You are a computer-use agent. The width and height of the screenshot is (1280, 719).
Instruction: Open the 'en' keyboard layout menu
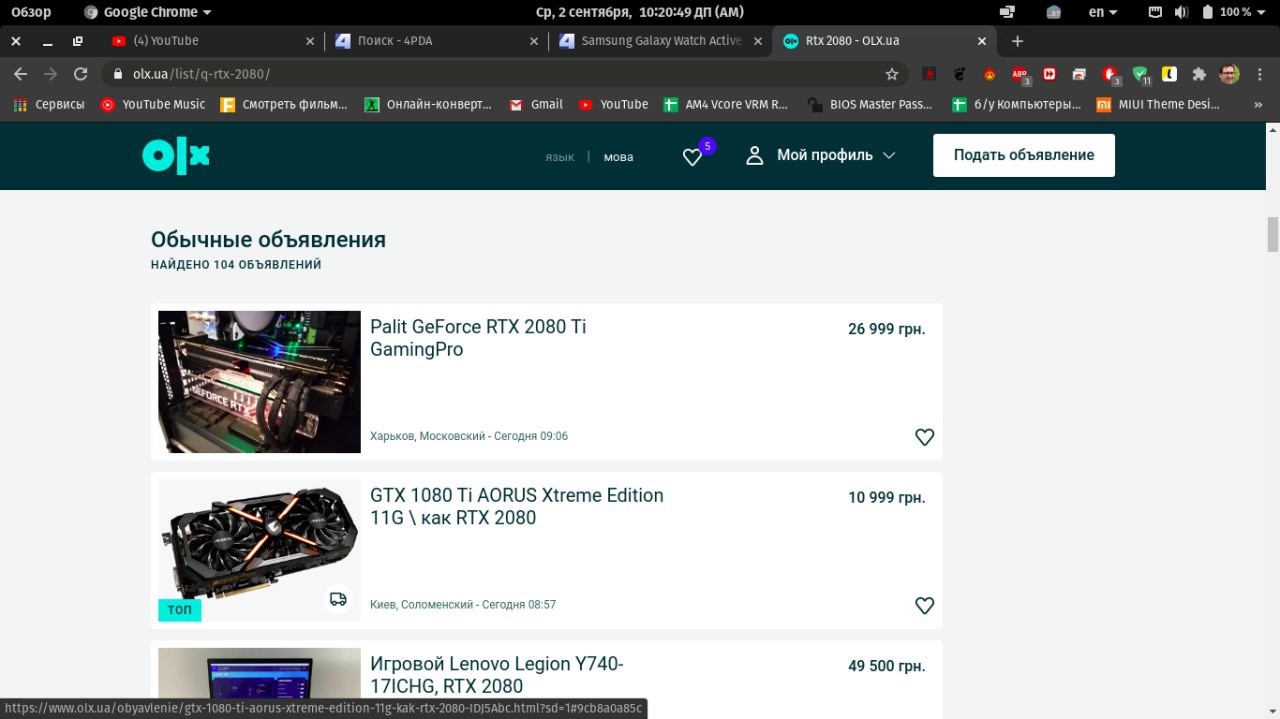pyautogui.click(x=1103, y=12)
